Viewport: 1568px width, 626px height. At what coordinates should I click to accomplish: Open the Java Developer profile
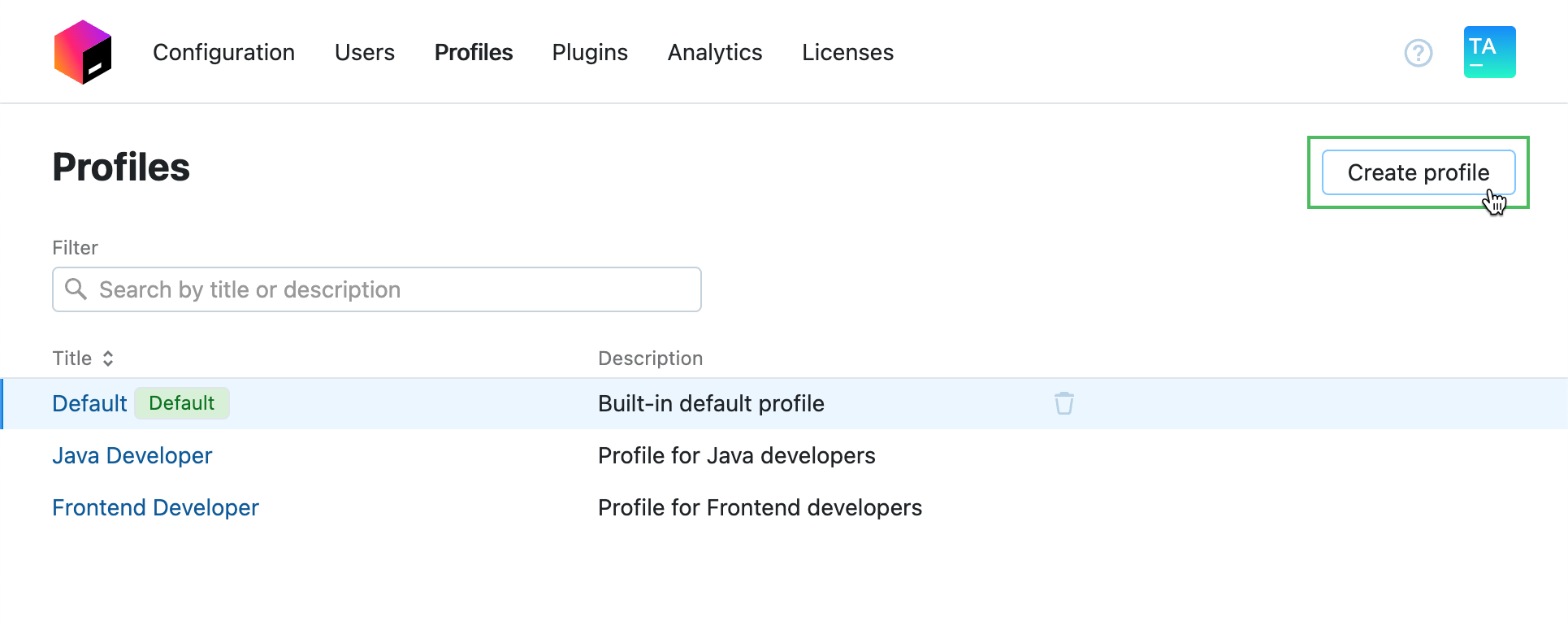pos(132,455)
